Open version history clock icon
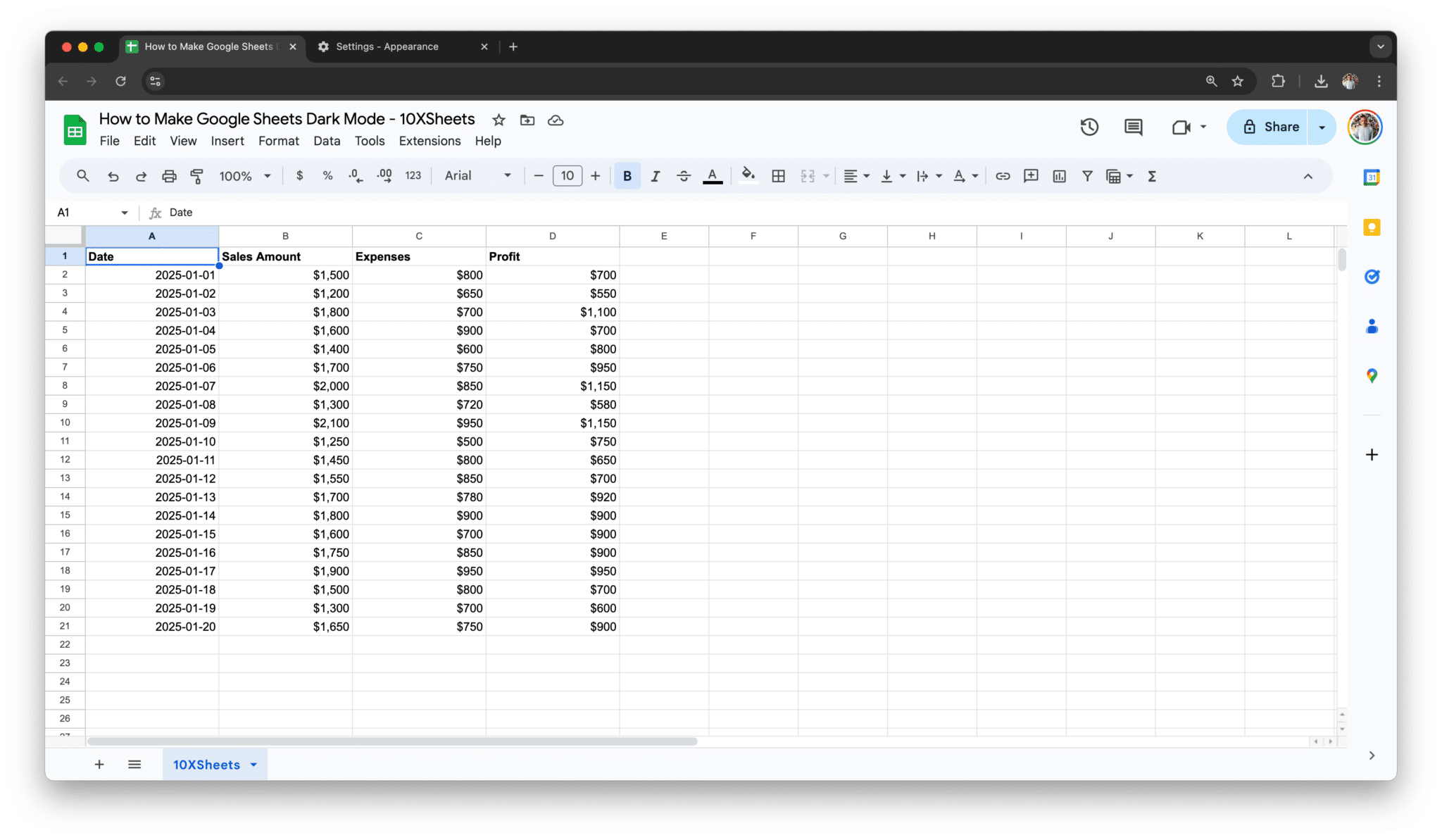The image size is (1442, 840). (x=1089, y=127)
